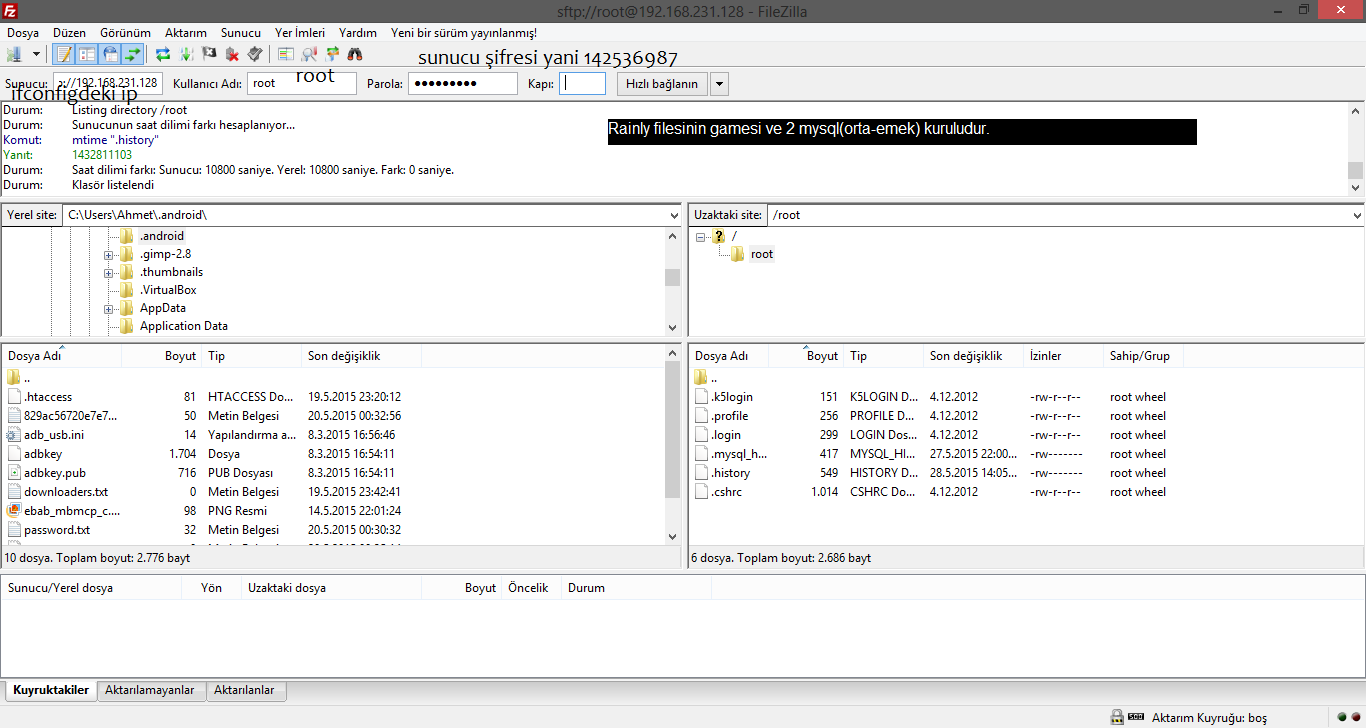Open the directory listing filters
The image size is (1366, 728).
(286, 54)
